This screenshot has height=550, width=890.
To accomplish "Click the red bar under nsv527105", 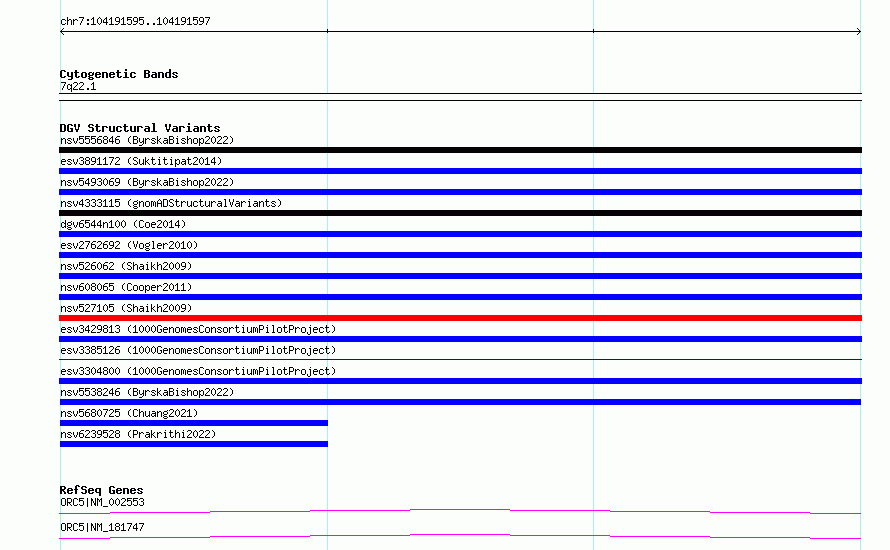I will (x=460, y=318).
